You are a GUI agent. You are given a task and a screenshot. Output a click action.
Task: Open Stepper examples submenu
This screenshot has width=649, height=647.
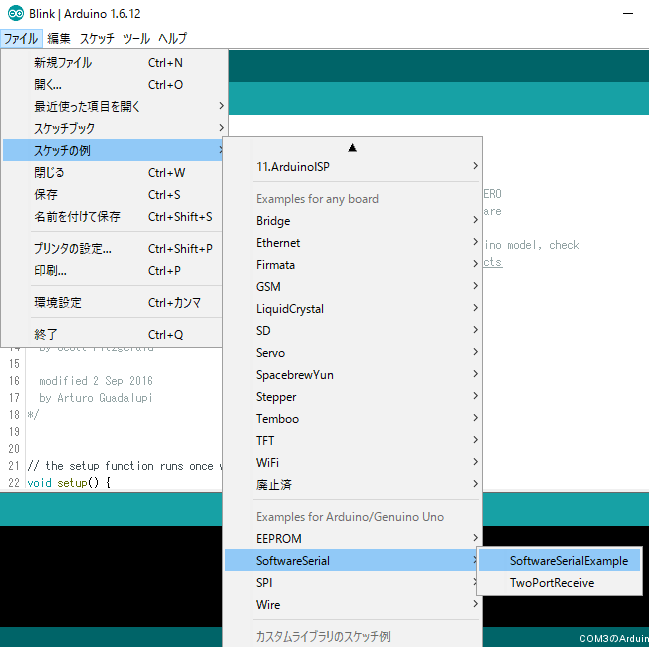pyautogui.click(x=353, y=397)
